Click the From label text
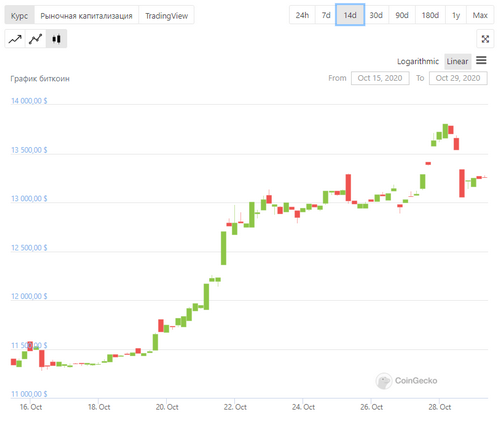This screenshot has width=500, height=427. [x=337, y=78]
